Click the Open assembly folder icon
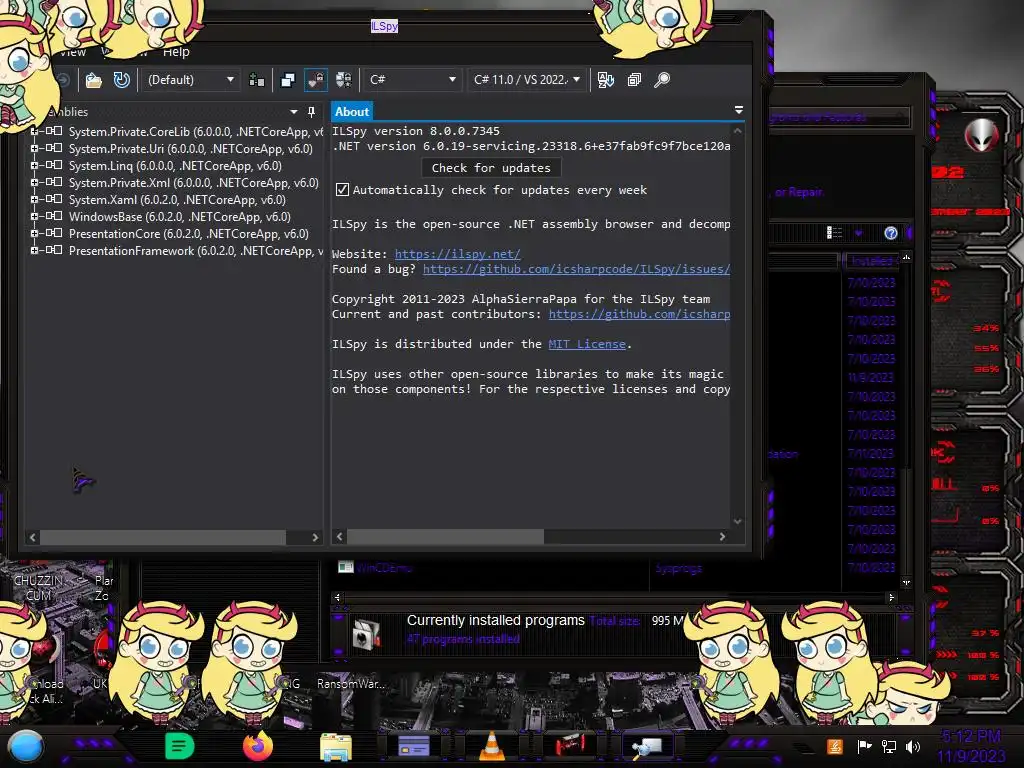Image resolution: width=1024 pixels, height=768 pixels. pos(93,80)
